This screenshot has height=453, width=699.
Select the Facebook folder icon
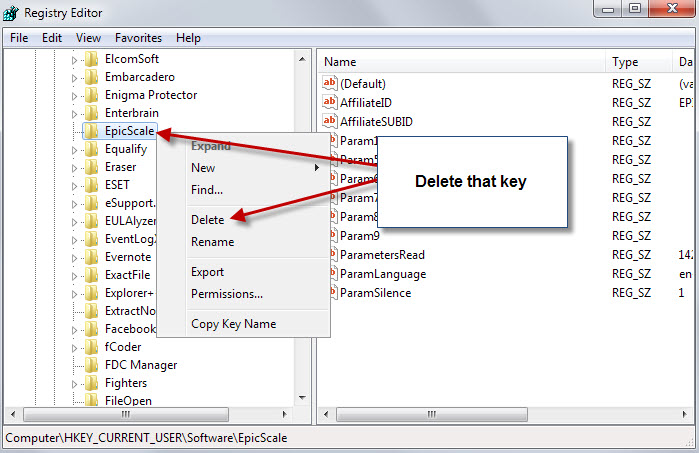[92, 329]
